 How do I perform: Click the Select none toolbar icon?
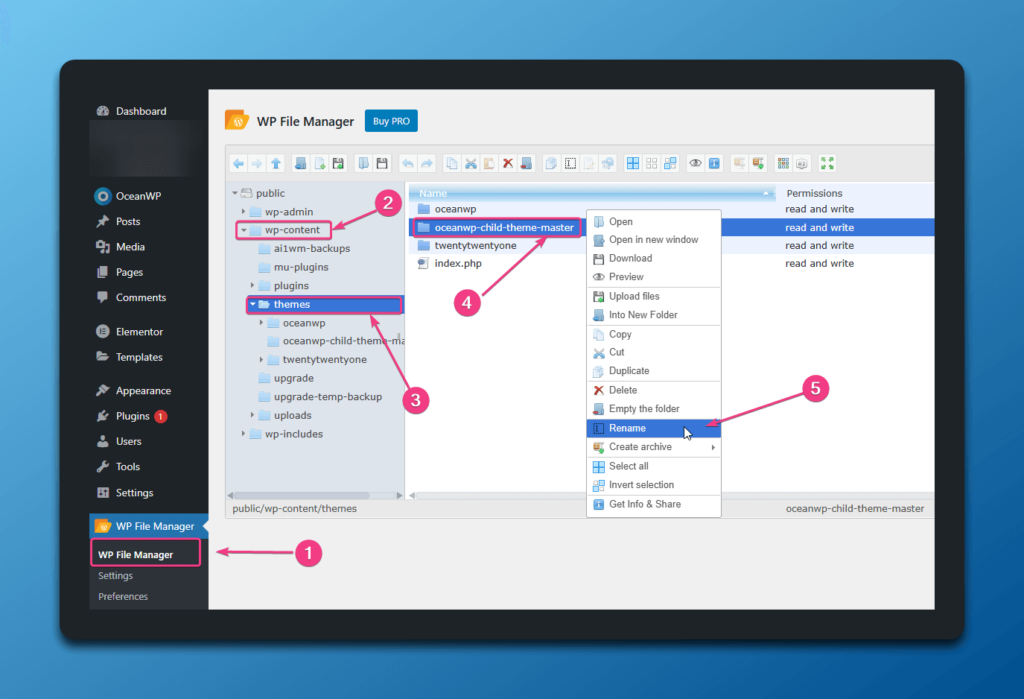click(652, 163)
